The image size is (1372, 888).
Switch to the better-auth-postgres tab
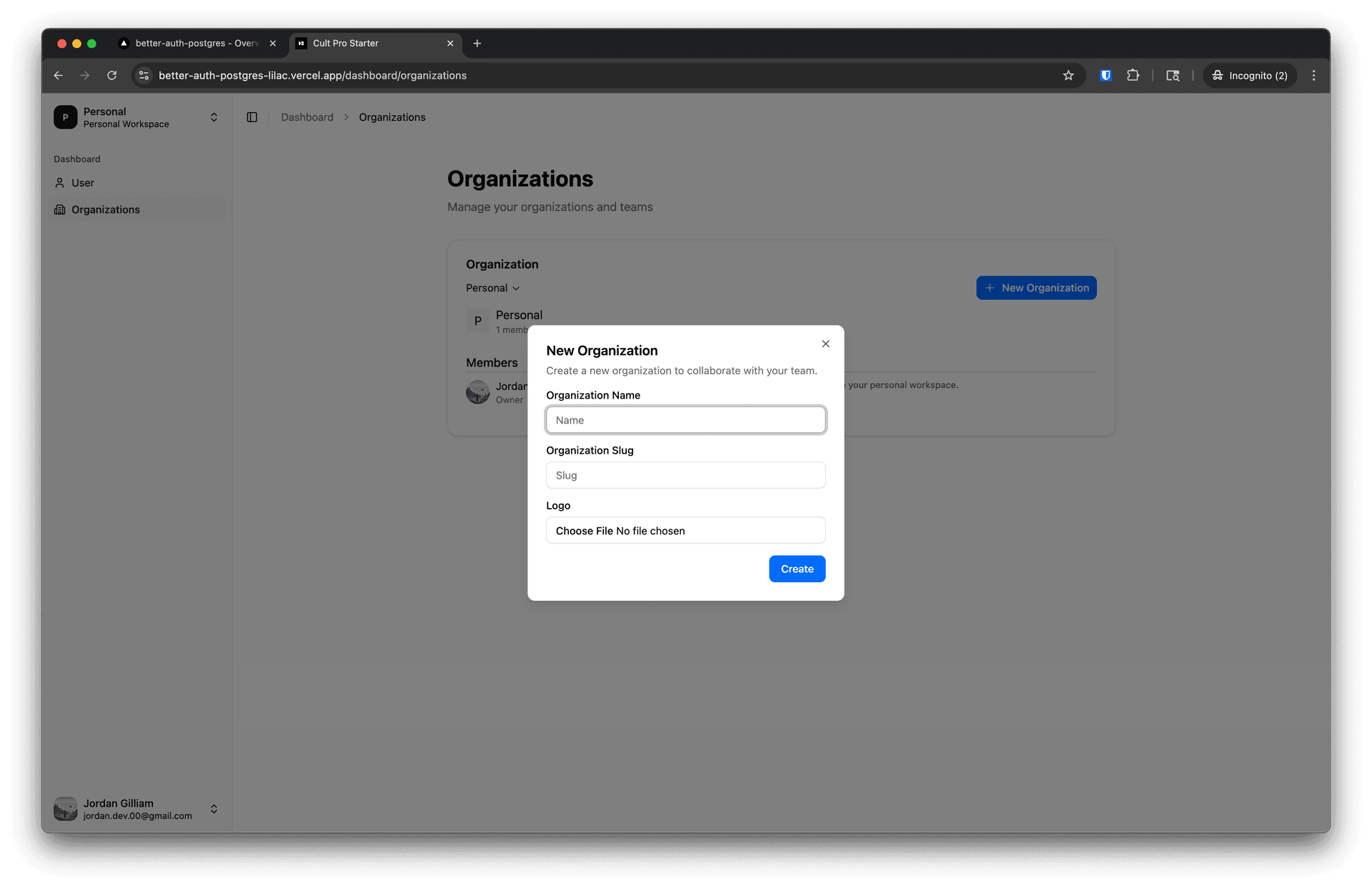[x=193, y=44]
